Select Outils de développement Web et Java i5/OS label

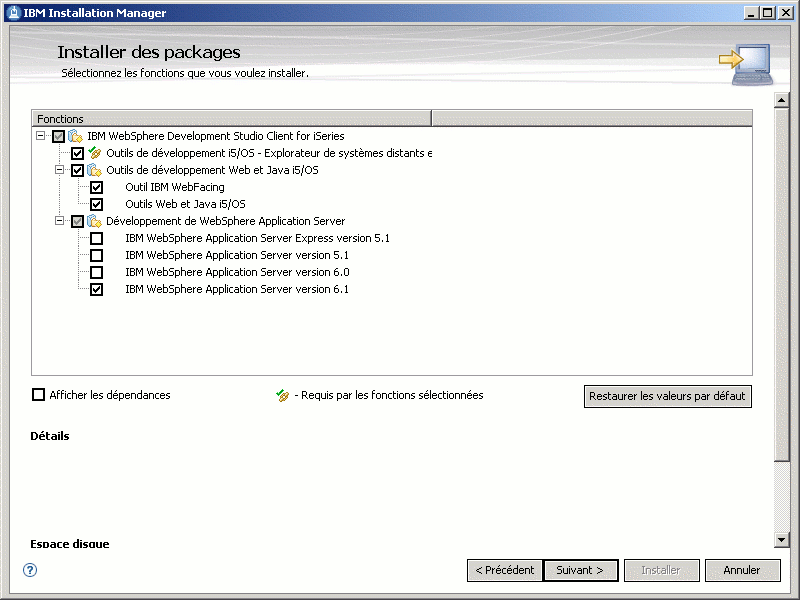point(212,170)
